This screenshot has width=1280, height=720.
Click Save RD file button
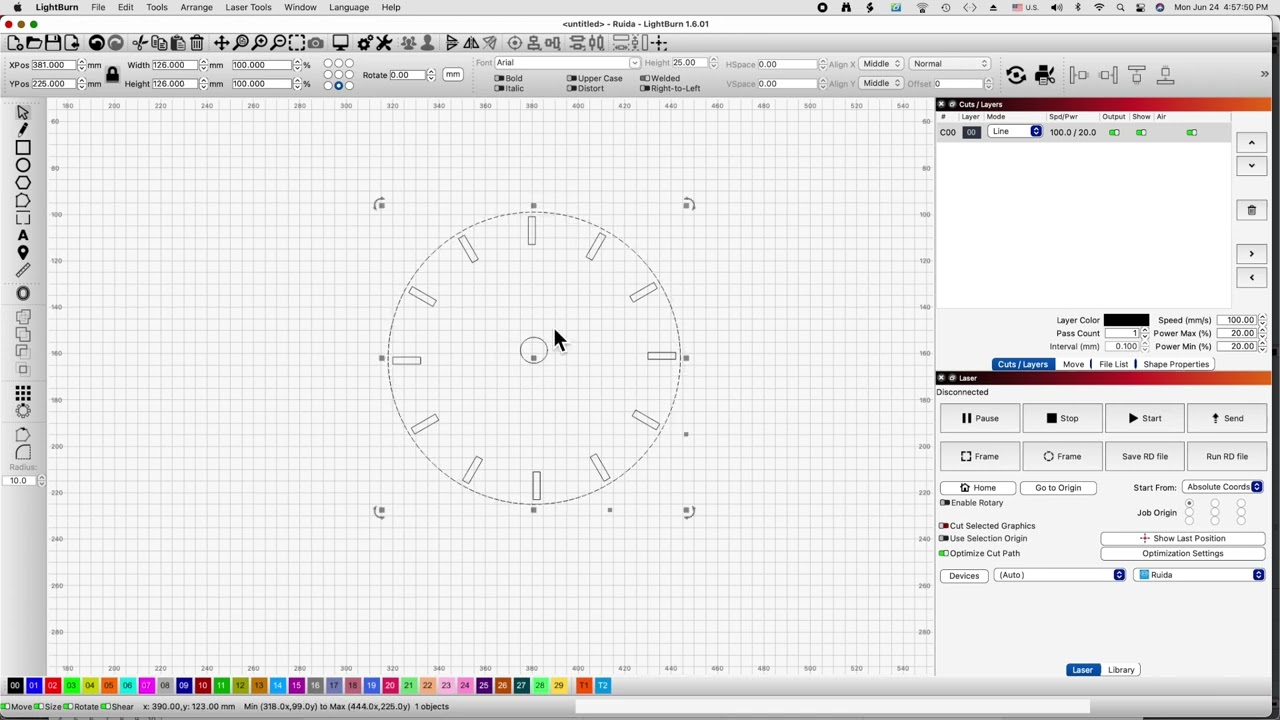click(1145, 456)
